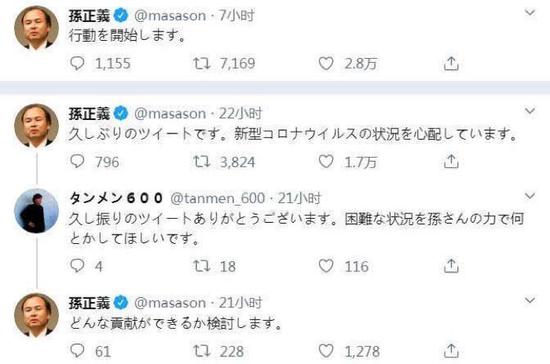Retweet tanmen_600's reply with 18 retweets
This screenshot has height=364, width=550.
202,266
